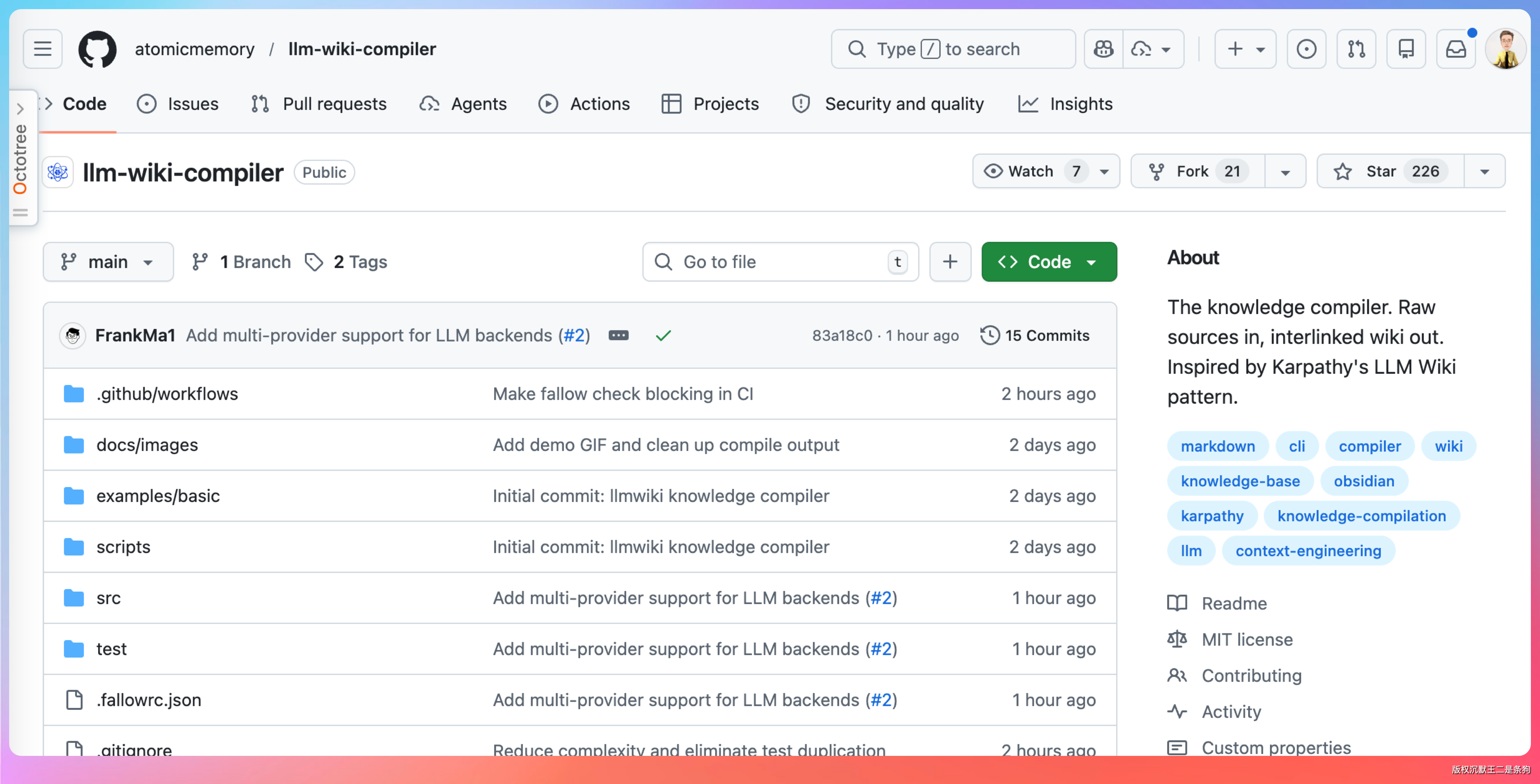The height and width of the screenshot is (784, 1540).
Task: Click the add file plus button
Action: click(x=950, y=262)
